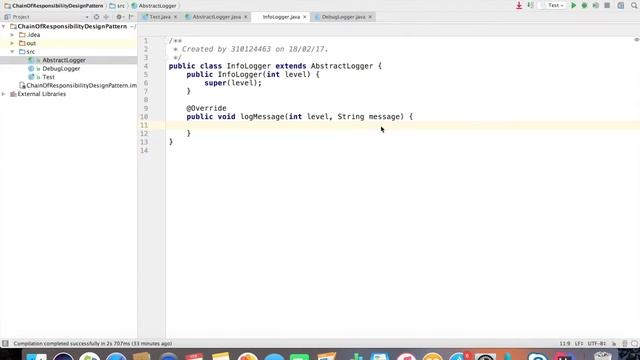Start debugging with the green bug icon
The image size is (640, 360).
pos(584,5)
